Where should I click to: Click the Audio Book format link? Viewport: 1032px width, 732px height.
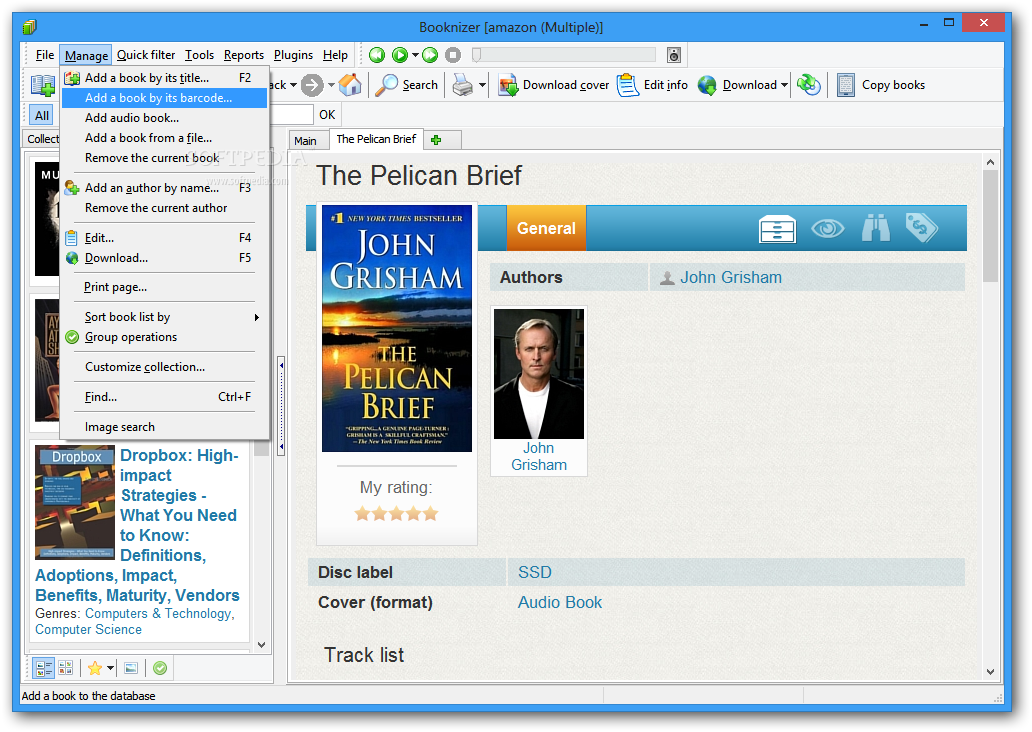[560, 603]
